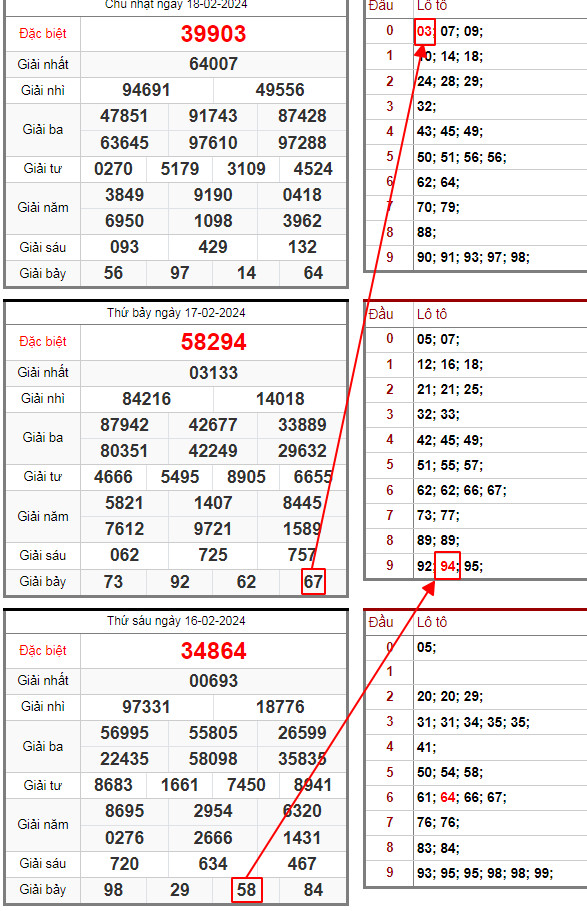Click the header Thứ bảy ngày 17-02-2024
The width and height of the screenshot is (587, 911).
click(176, 313)
